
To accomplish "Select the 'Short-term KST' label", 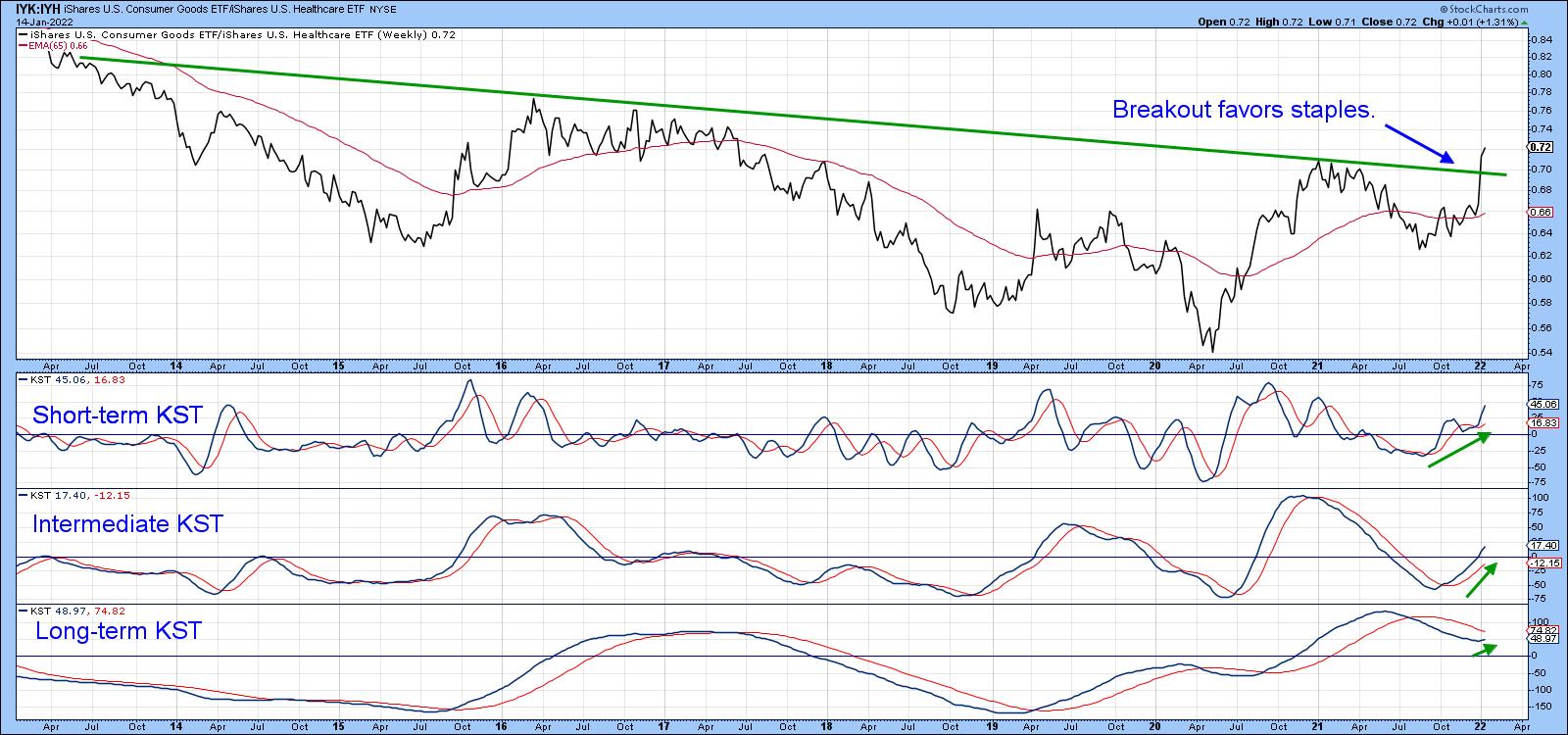I will tap(118, 416).
